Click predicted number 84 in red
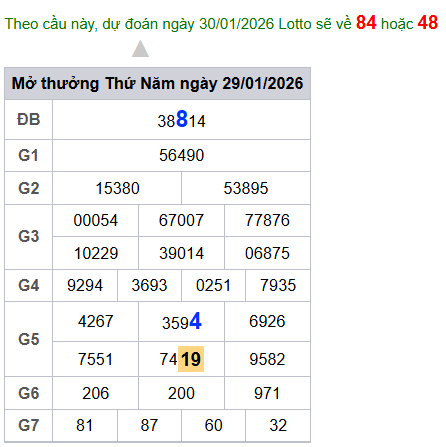 [366, 23]
